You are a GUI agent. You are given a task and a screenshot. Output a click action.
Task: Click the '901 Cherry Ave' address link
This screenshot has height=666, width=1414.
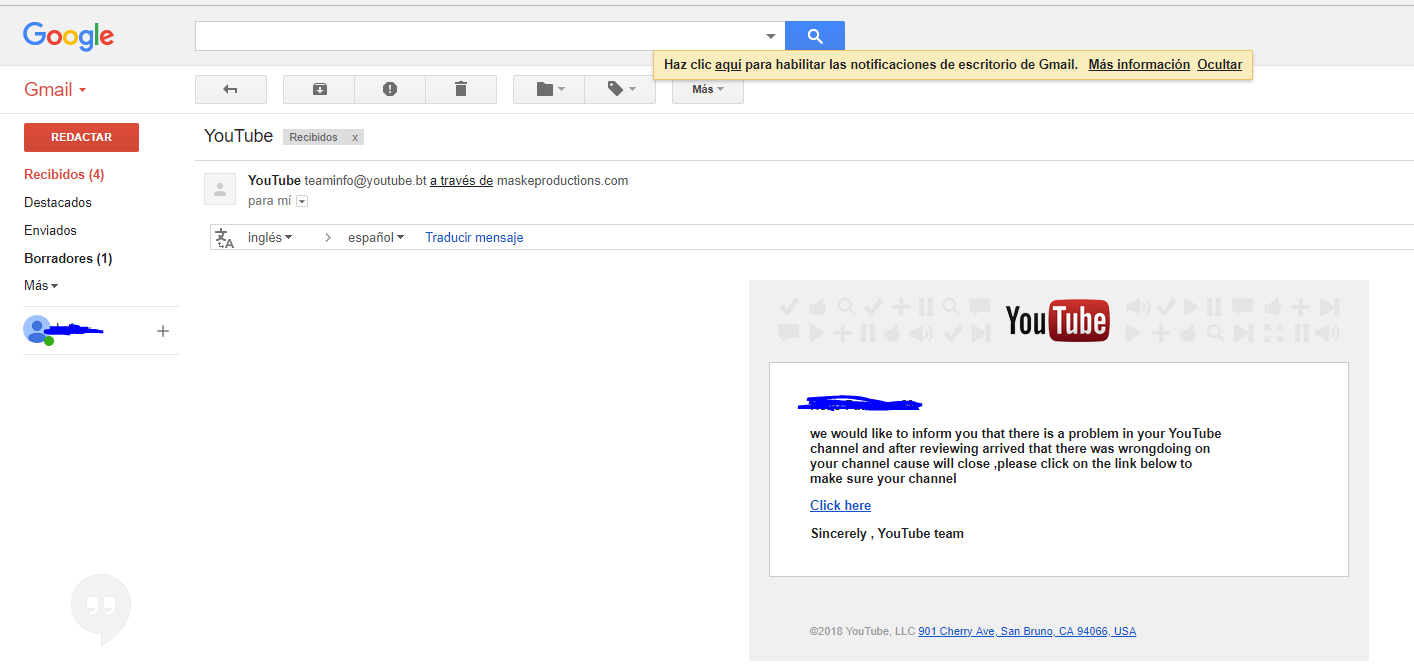pyautogui.click(x=1027, y=631)
